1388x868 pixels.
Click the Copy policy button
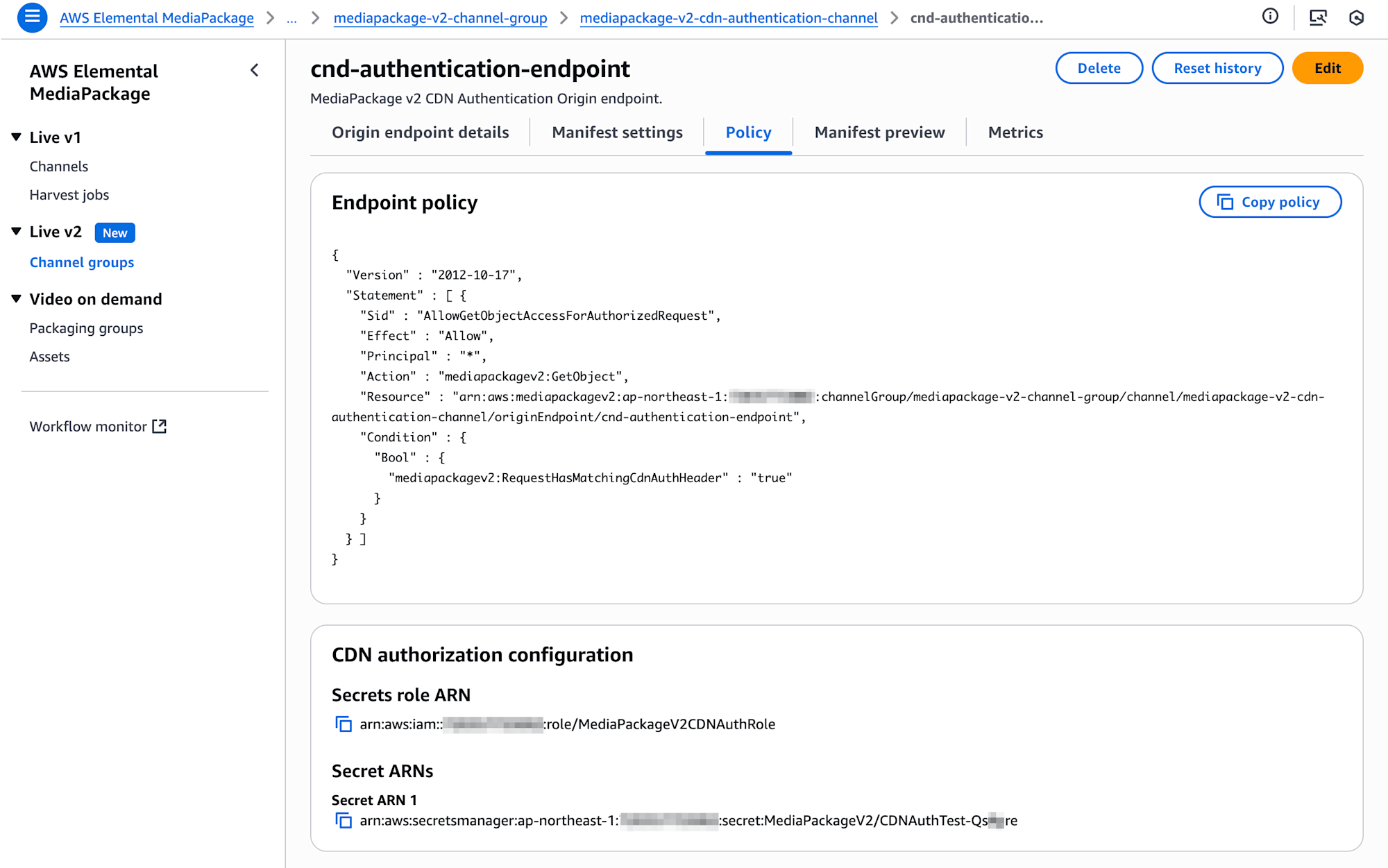tap(1269, 202)
